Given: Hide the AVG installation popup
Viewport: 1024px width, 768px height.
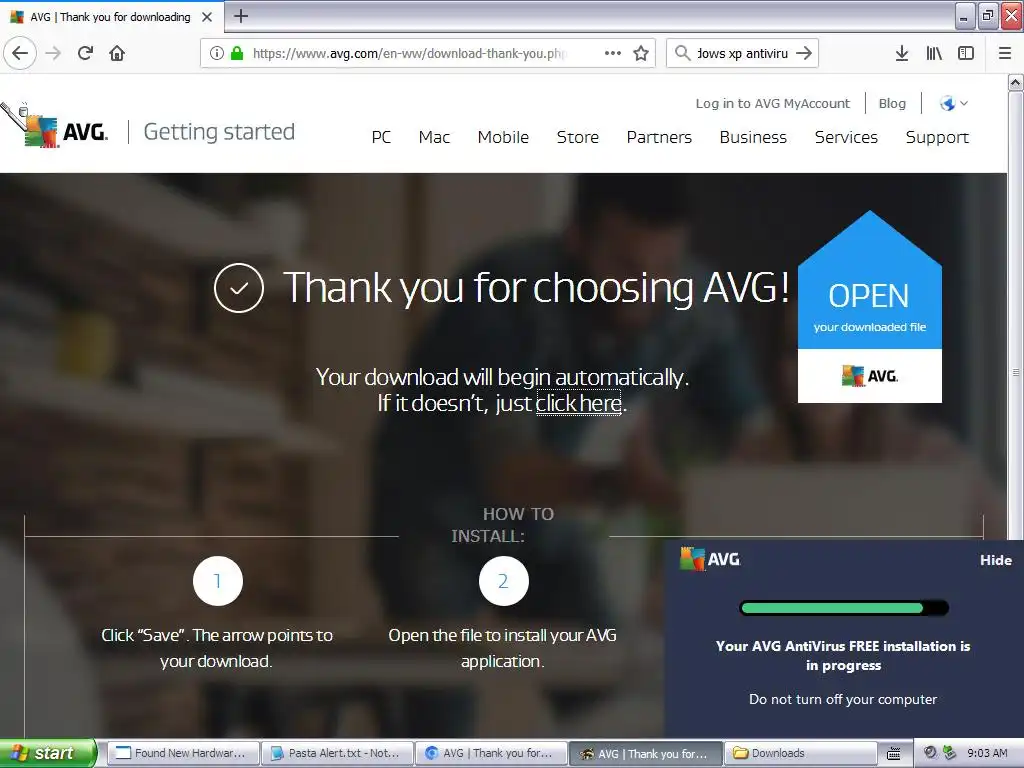Looking at the screenshot, I should click(995, 560).
